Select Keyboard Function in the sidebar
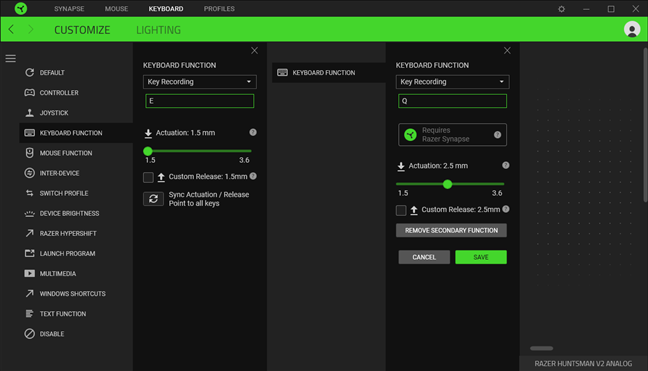This screenshot has height=371, width=648. pyautogui.click(x=76, y=133)
